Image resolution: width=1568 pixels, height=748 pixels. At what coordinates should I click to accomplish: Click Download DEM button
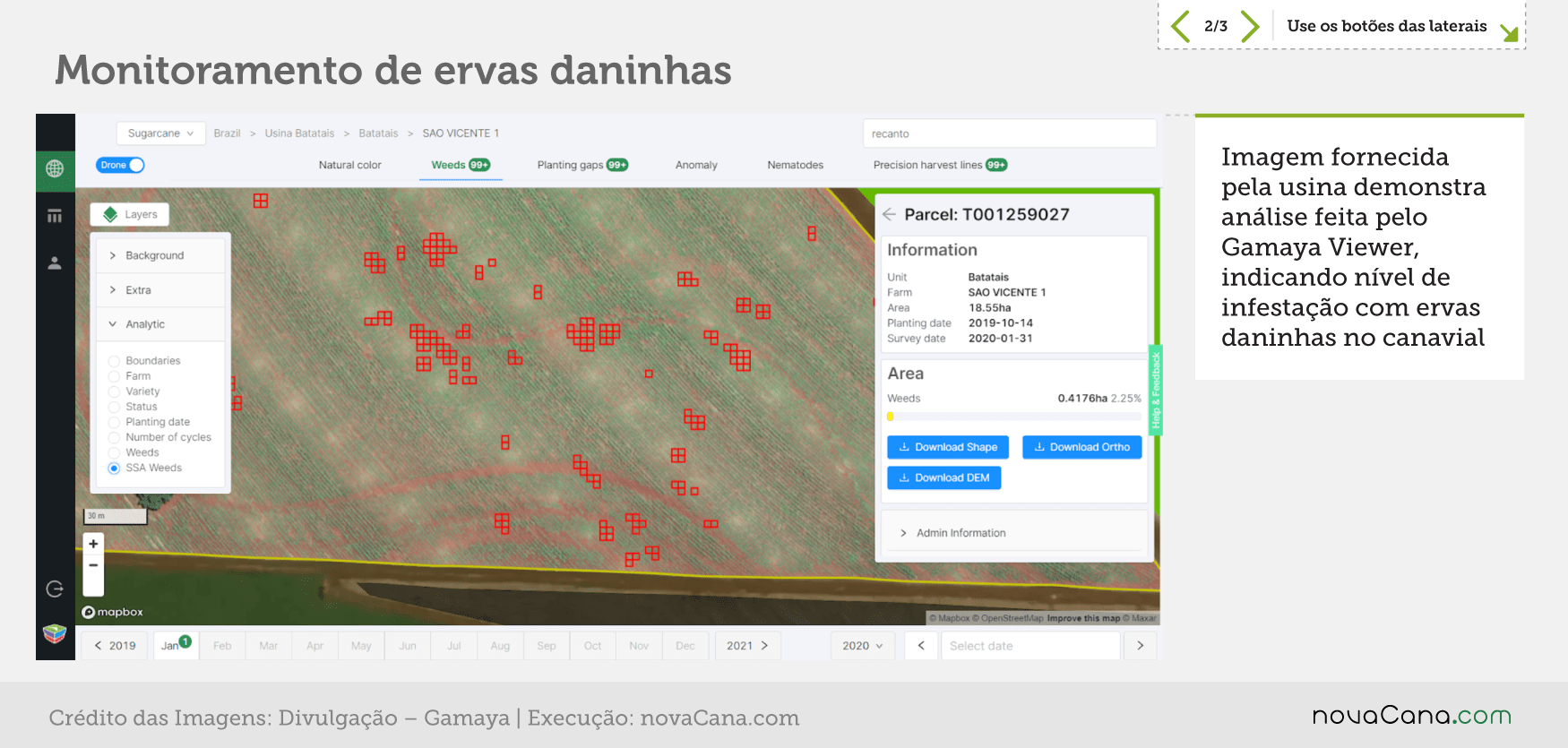point(944,477)
